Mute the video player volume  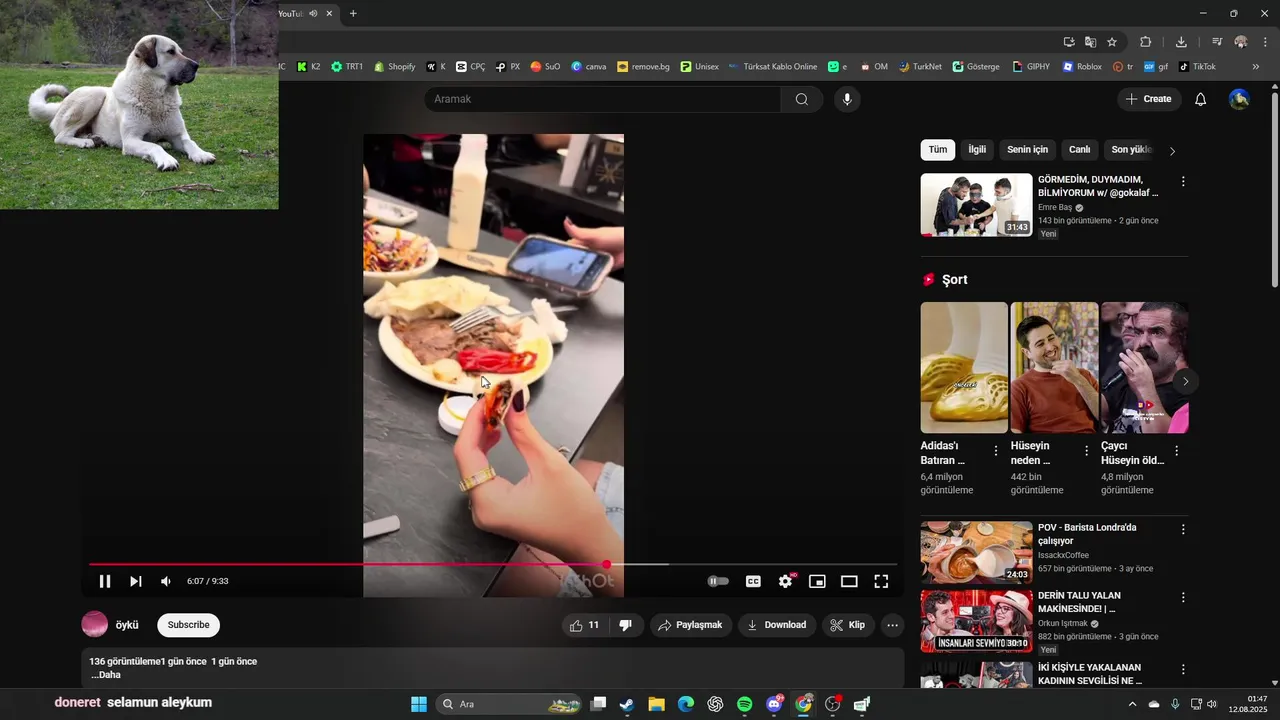coord(166,581)
